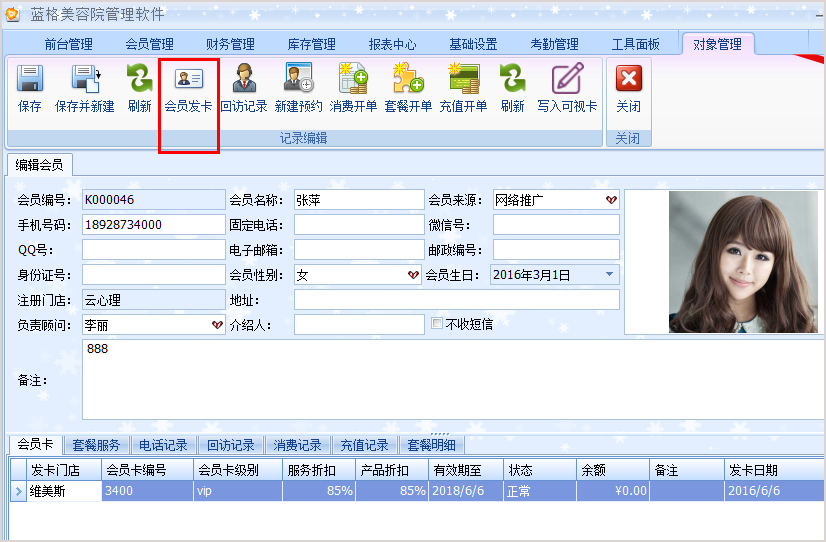826x542 pixels.
Task: Open the 回访记录 bottom tab
Action: 231,445
